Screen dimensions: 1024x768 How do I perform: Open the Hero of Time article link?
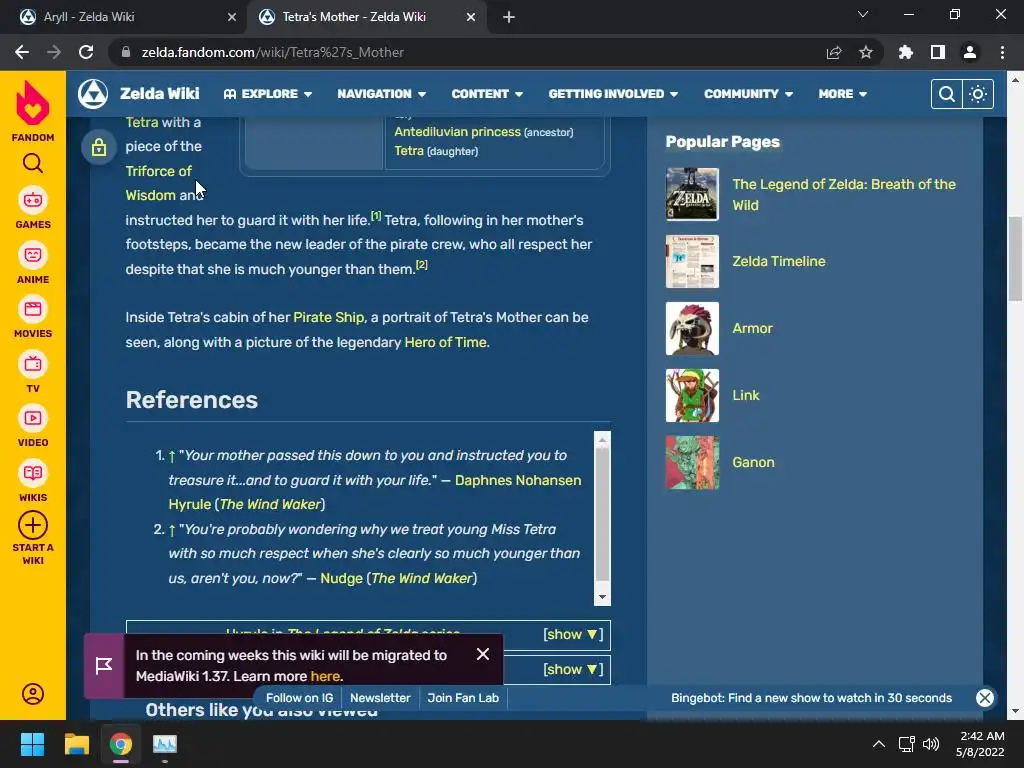click(445, 342)
